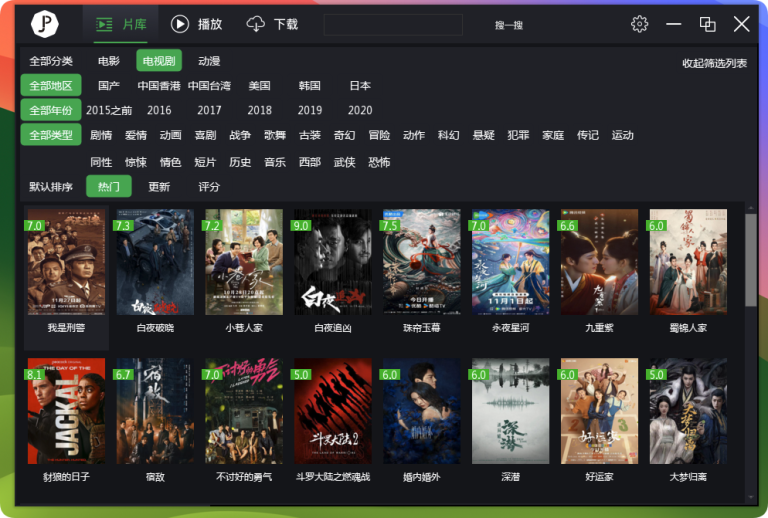Sort results by 更新
Screen dimensions: 768x518
(x=159, y=187)
